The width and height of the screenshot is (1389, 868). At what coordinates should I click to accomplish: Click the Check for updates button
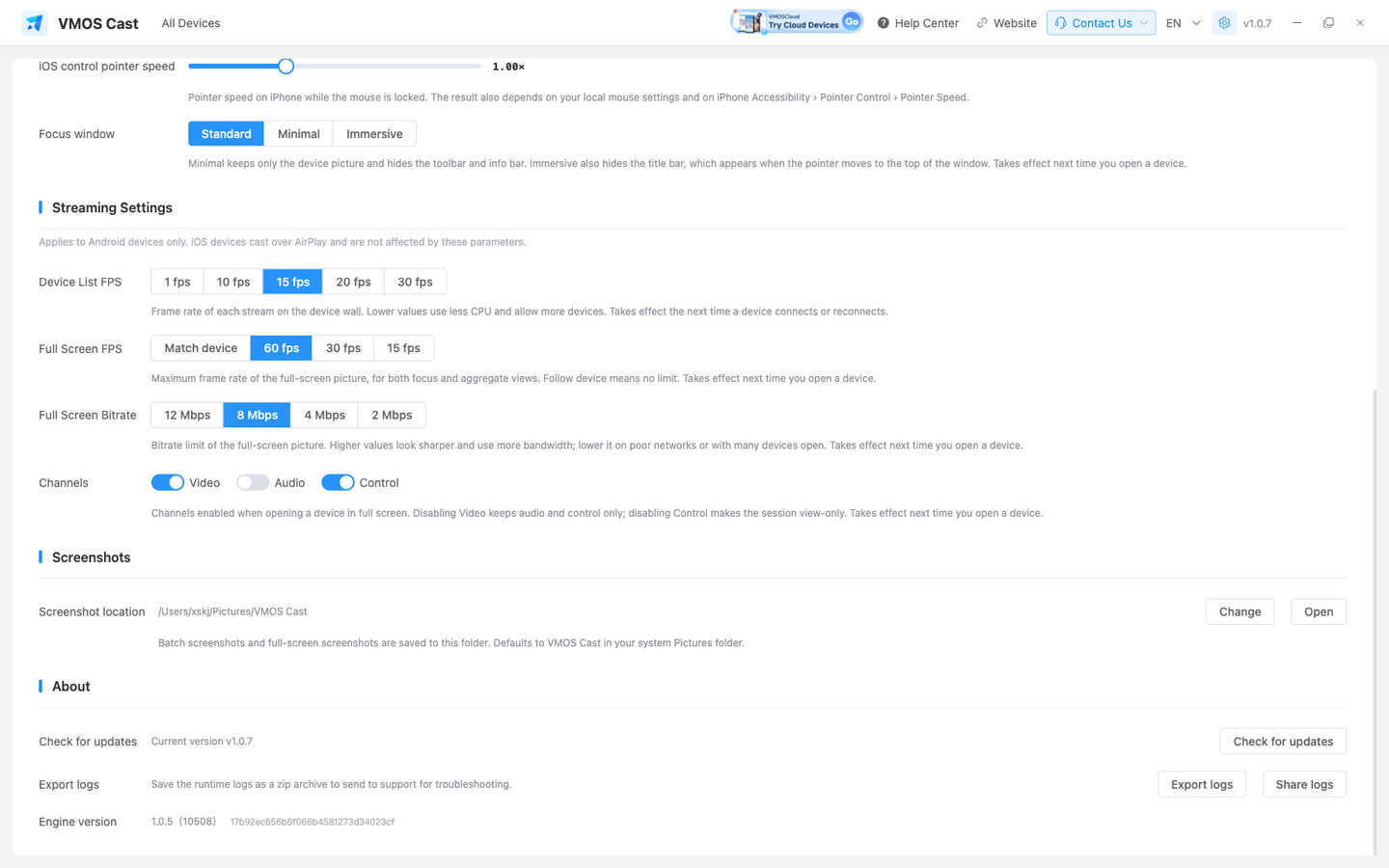[x=1283, y=741]
